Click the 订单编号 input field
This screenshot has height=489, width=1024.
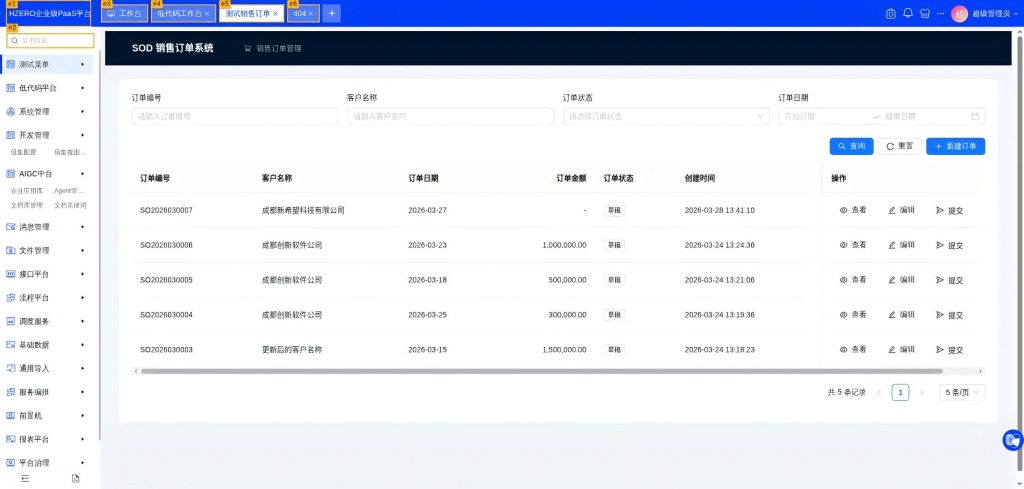(234, 116)
